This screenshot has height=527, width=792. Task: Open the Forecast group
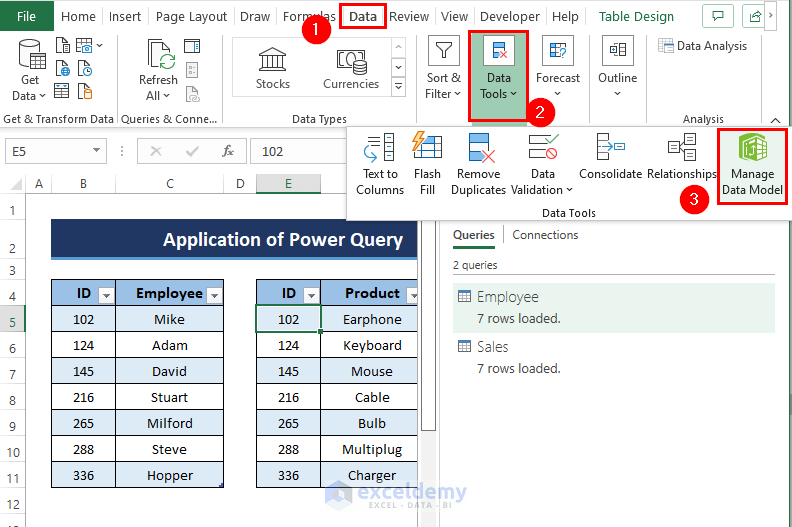(558, 68)
